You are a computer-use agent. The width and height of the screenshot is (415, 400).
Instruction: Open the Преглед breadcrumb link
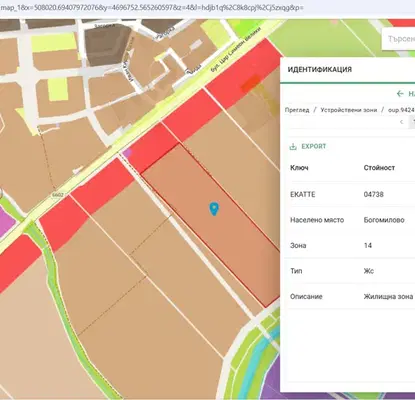[x=297, y=110]
